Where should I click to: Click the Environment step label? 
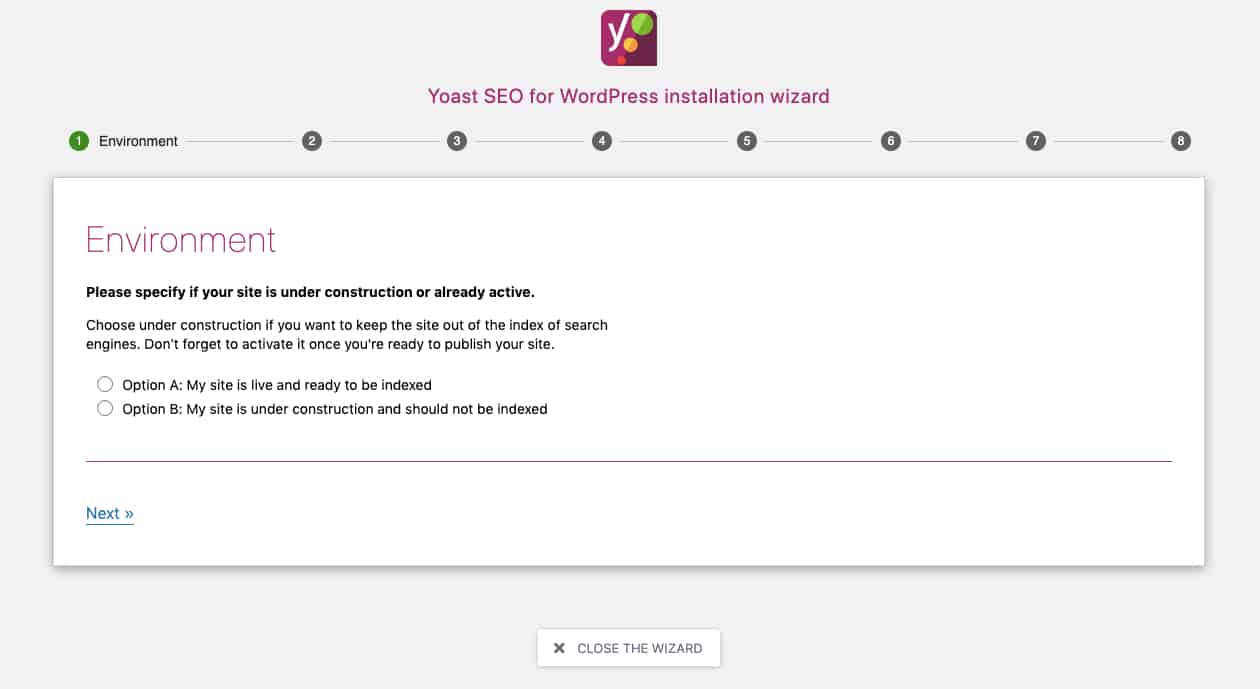pos(138,141)
